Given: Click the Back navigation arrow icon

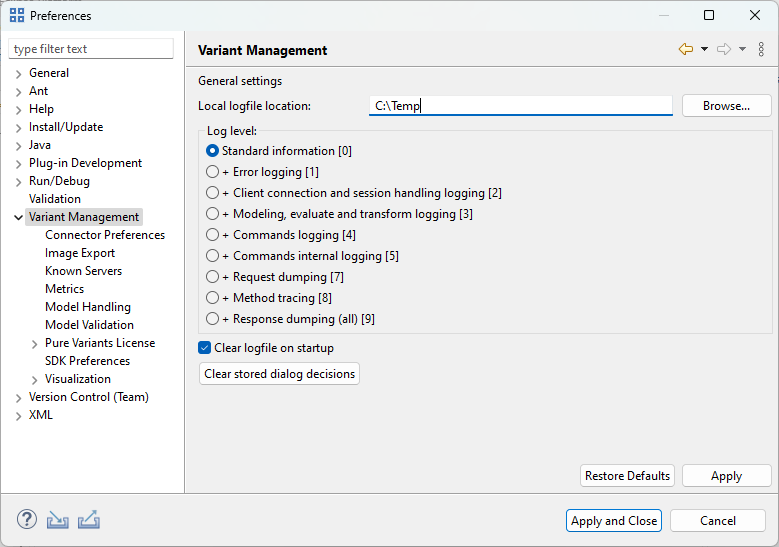Looking at the screenshot, I should click(686, 49).
